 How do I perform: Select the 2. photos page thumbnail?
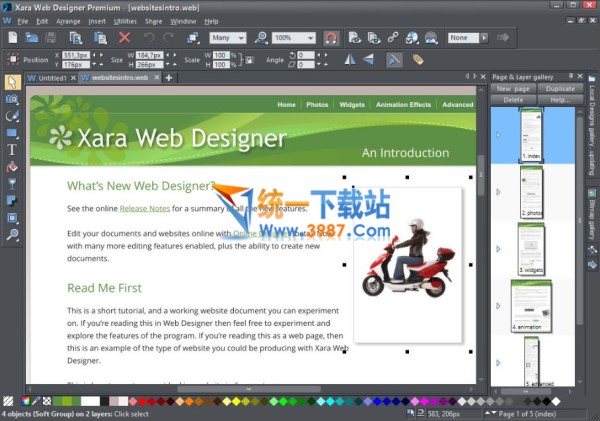532,192
